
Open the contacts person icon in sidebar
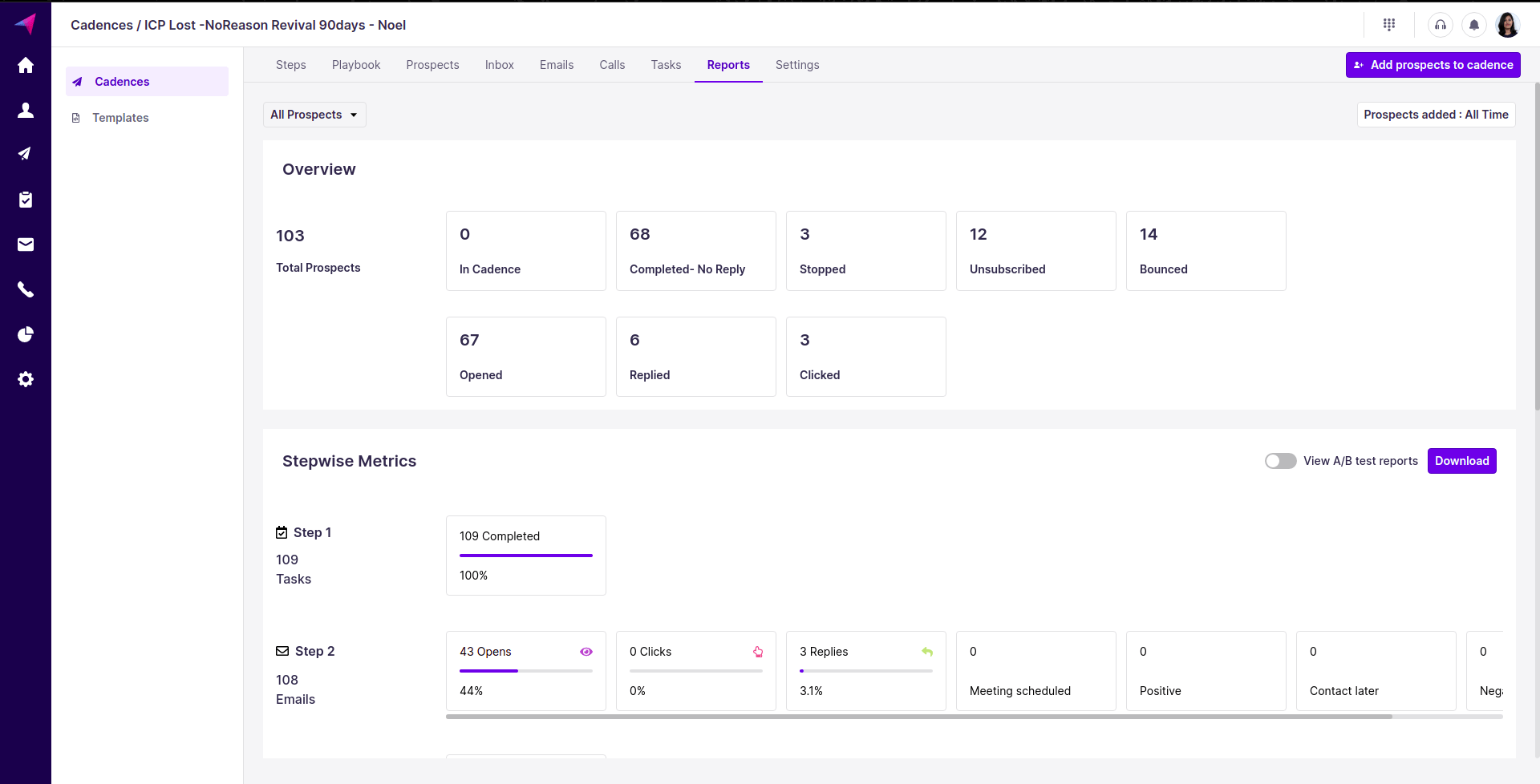pos(26,111)
